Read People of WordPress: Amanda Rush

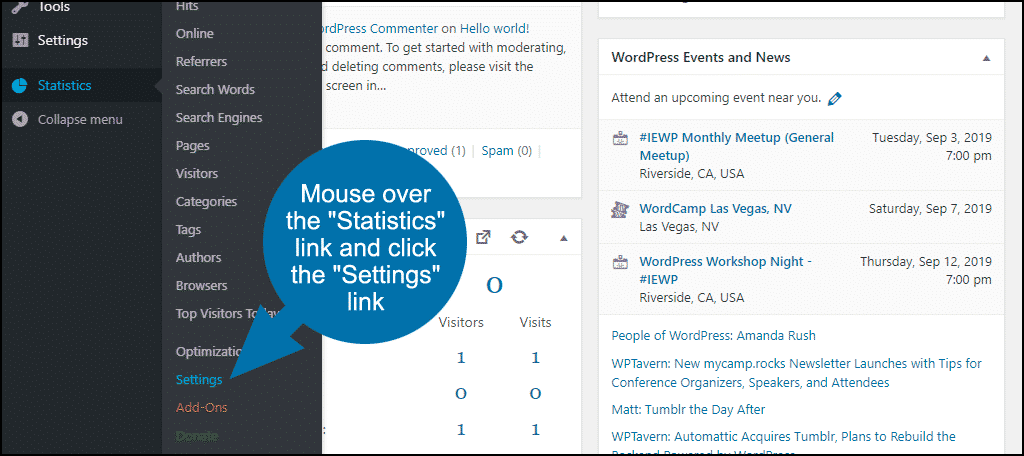(x=713, y=336)
